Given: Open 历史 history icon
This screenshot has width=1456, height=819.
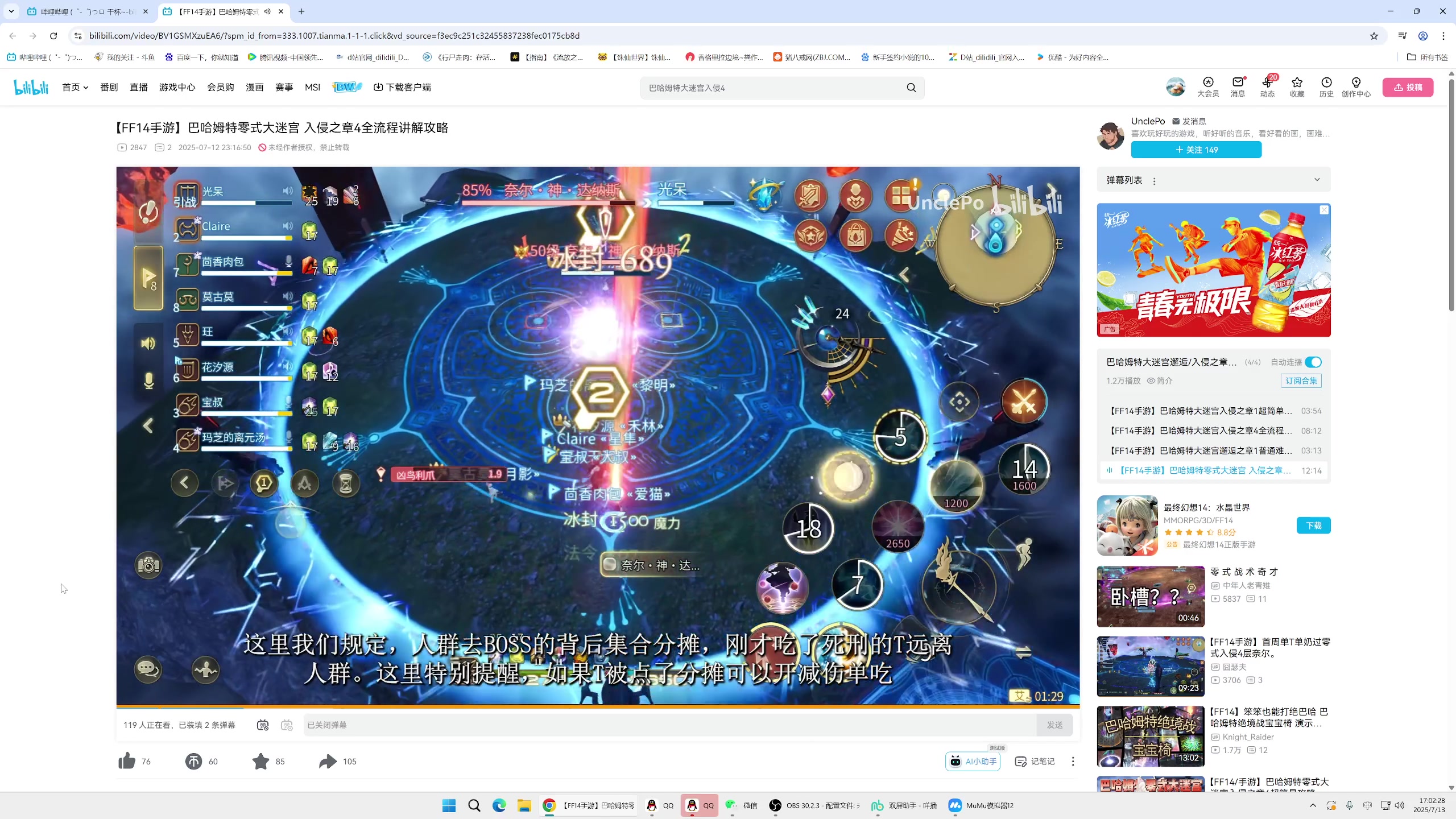Looking at the screenshot, I should pyautogui.click(x=1326, y=87).
